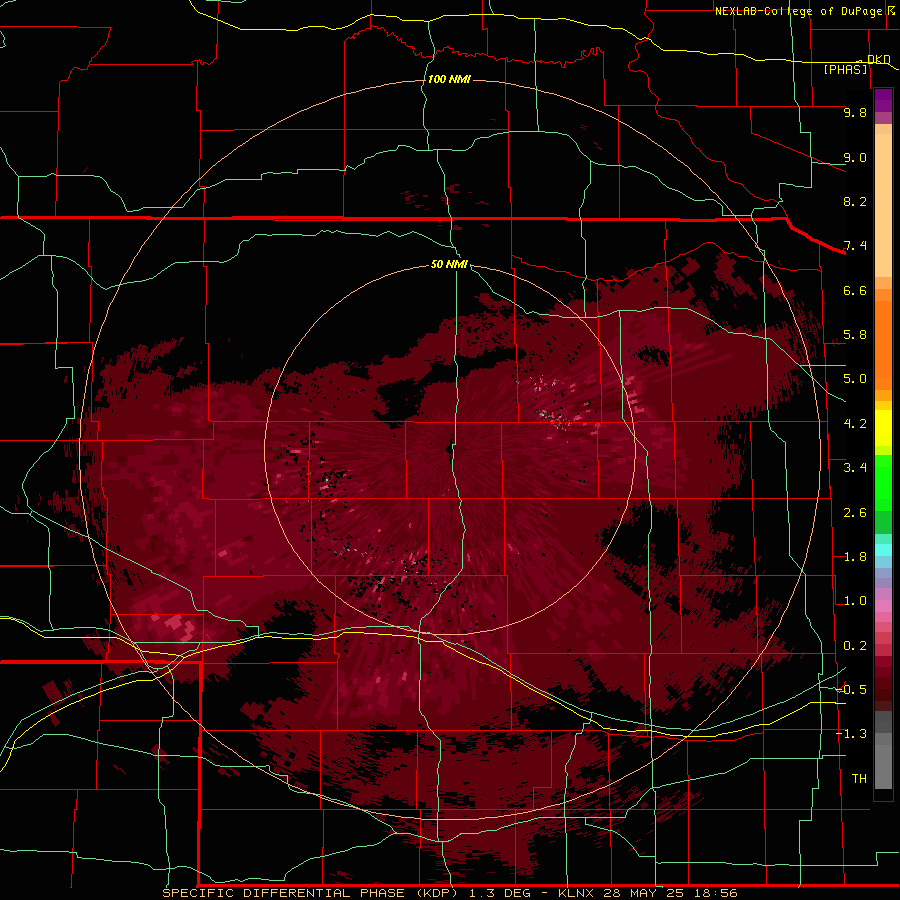Click the DKD label above the color scale
Screen dimensions: 900x900
(x=878, y=59)
